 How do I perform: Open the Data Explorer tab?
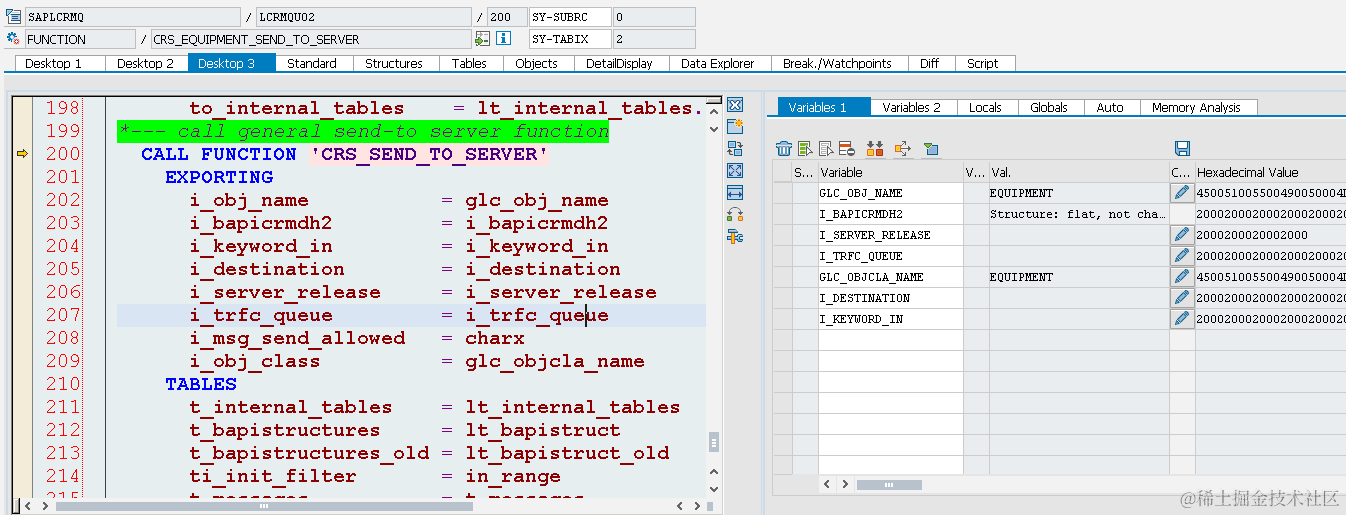point(718,63)
